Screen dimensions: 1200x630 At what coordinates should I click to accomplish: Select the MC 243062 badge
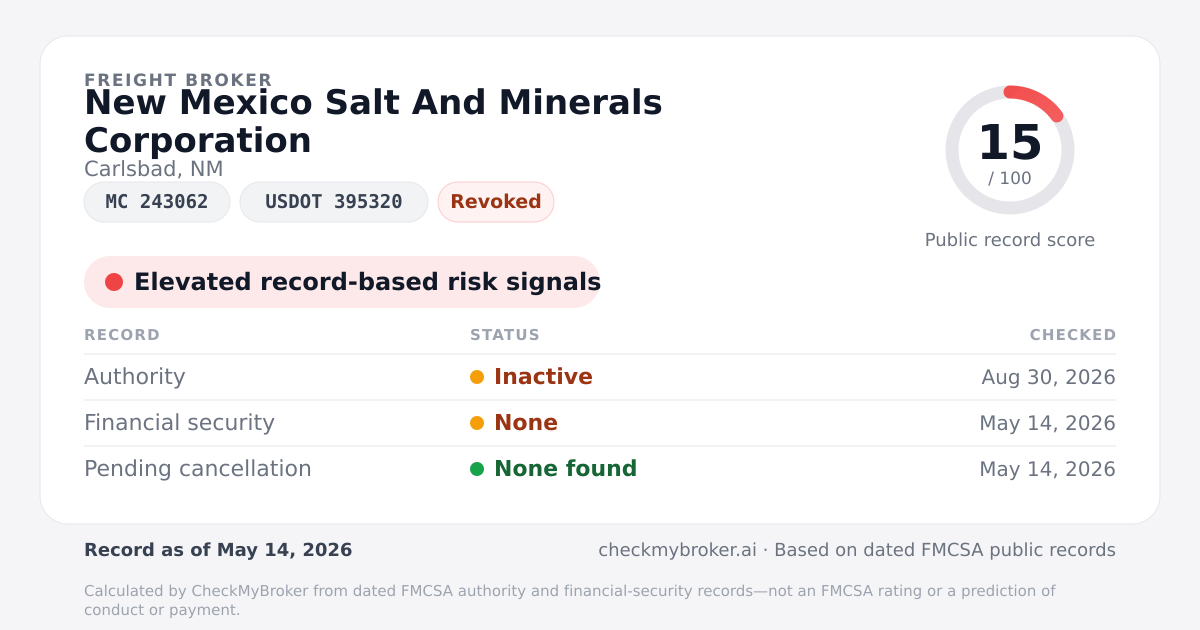[157, 202]
